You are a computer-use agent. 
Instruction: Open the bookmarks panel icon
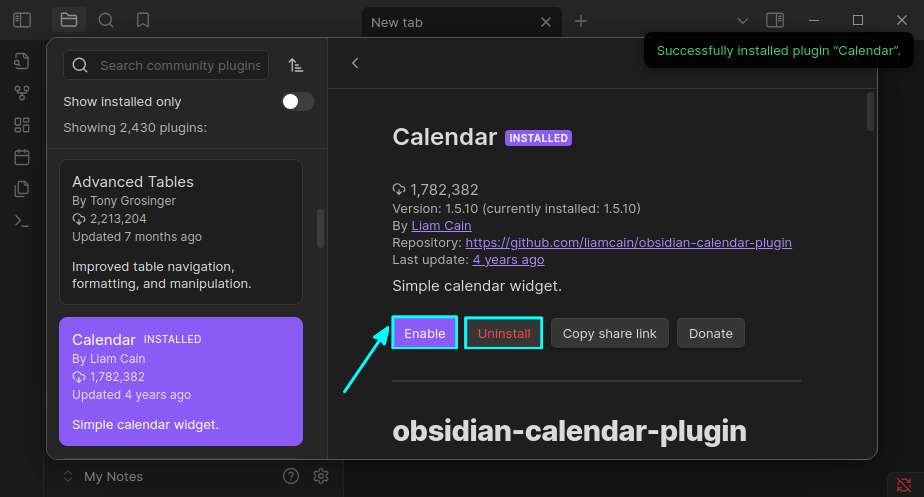(x=143, y=20)
